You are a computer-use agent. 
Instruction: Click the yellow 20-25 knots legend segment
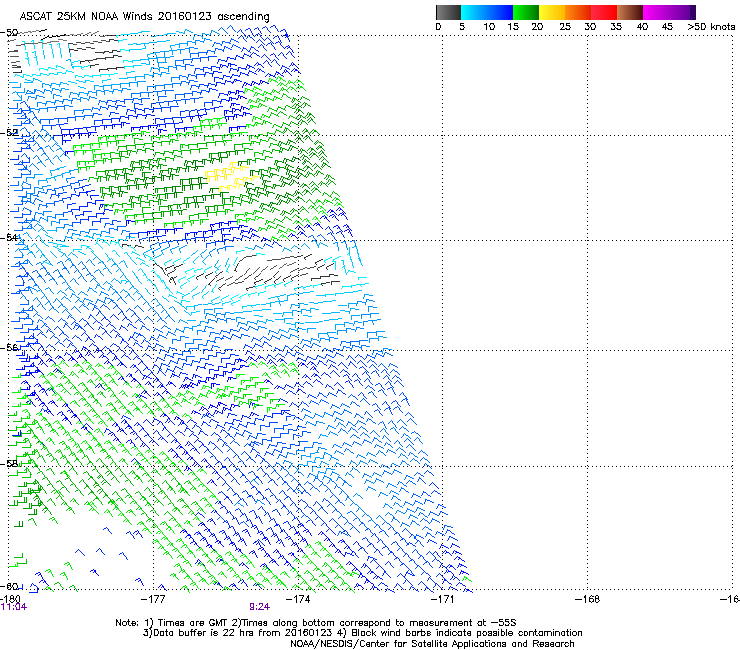[x=552, y=12]
